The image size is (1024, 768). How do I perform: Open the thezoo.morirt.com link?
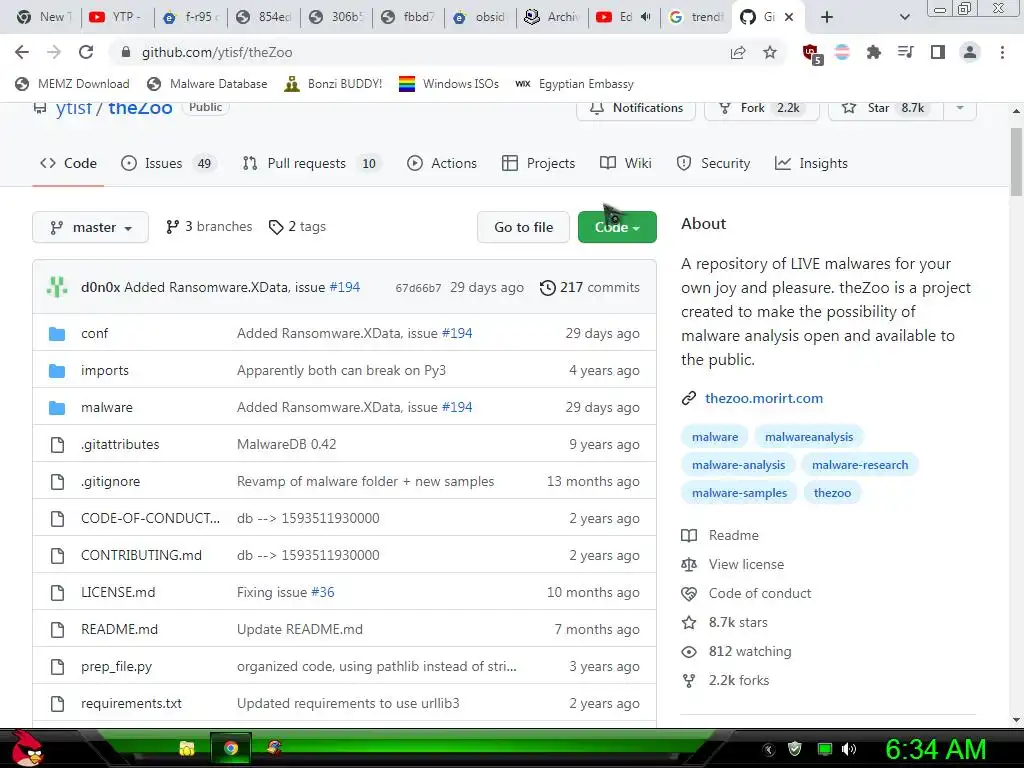pyautogui.click(x=764, y=398)
